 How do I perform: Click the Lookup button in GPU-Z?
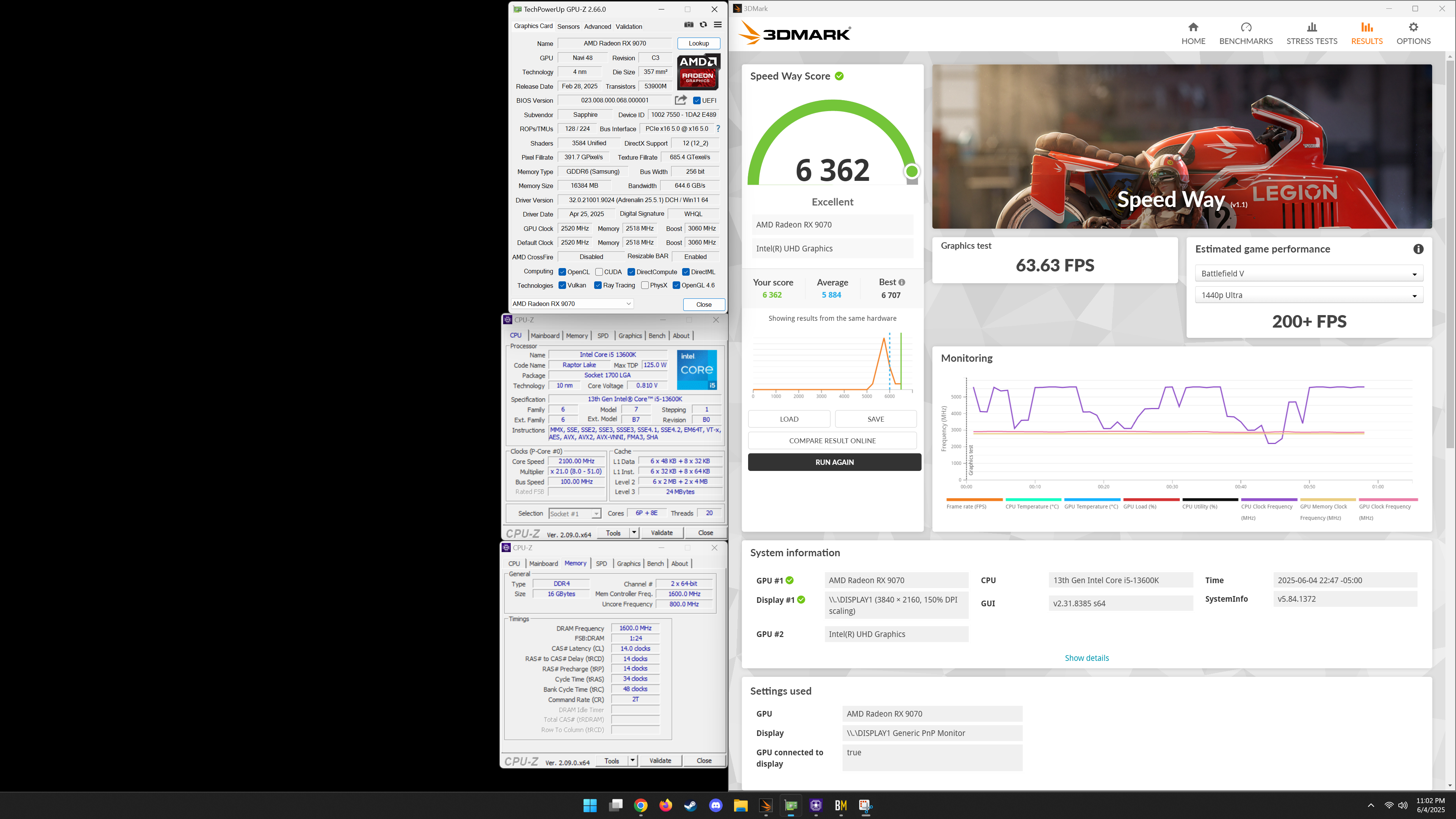click(x=698, y=44)
